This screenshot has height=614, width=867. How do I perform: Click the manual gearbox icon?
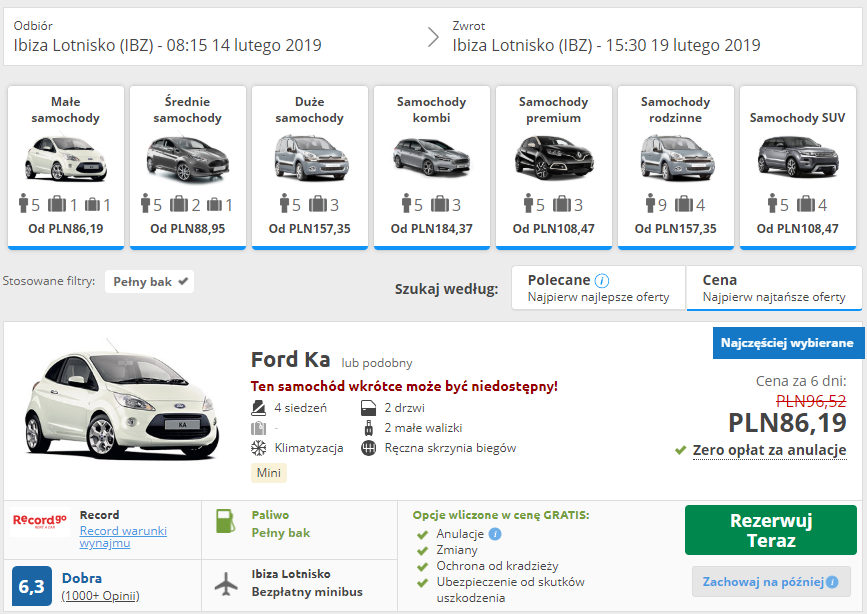(x=369, y=448)
